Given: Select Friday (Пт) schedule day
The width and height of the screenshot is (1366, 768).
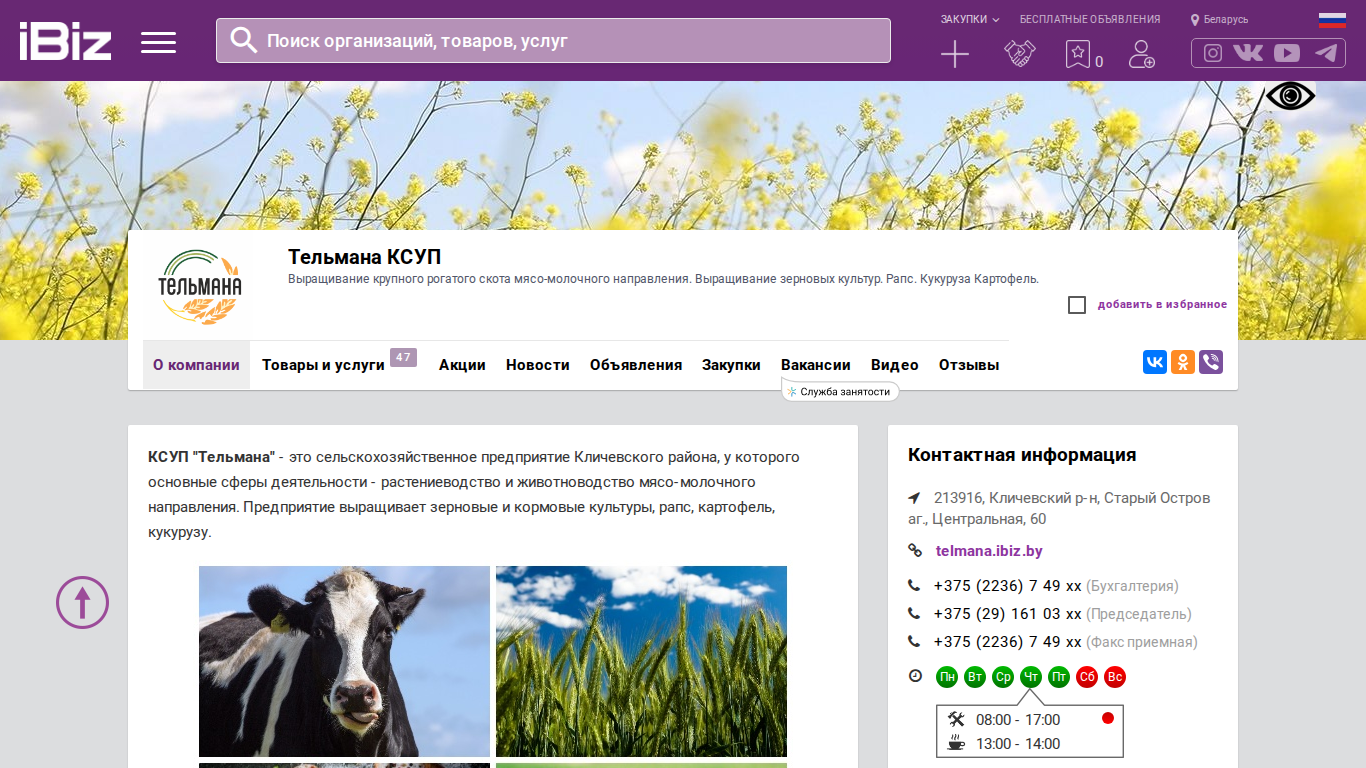Looking at the screenshot, I should click(x=1059, y=677).
